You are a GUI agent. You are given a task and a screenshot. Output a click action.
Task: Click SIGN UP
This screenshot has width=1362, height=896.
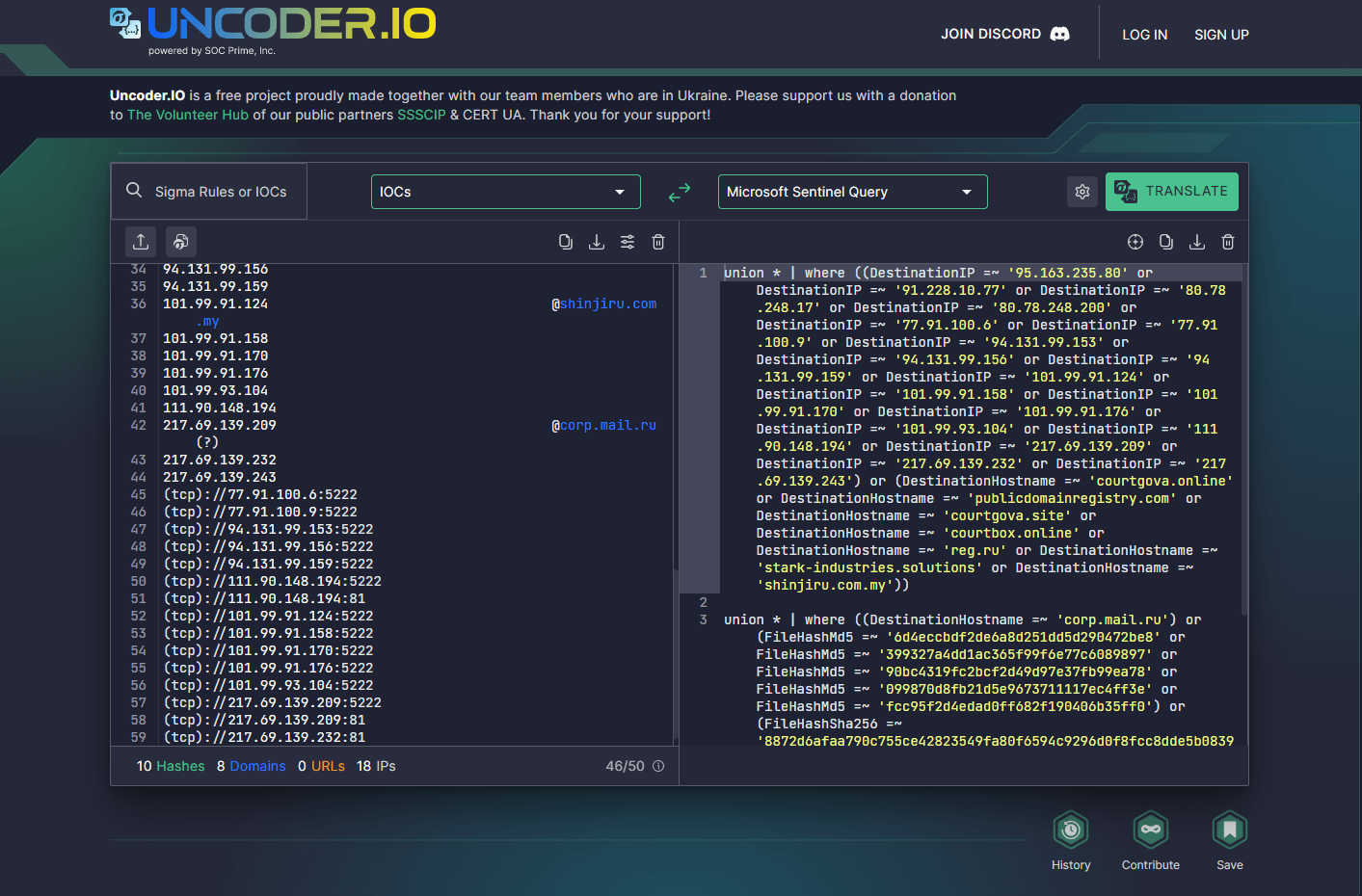click(x=1221, y=35)
